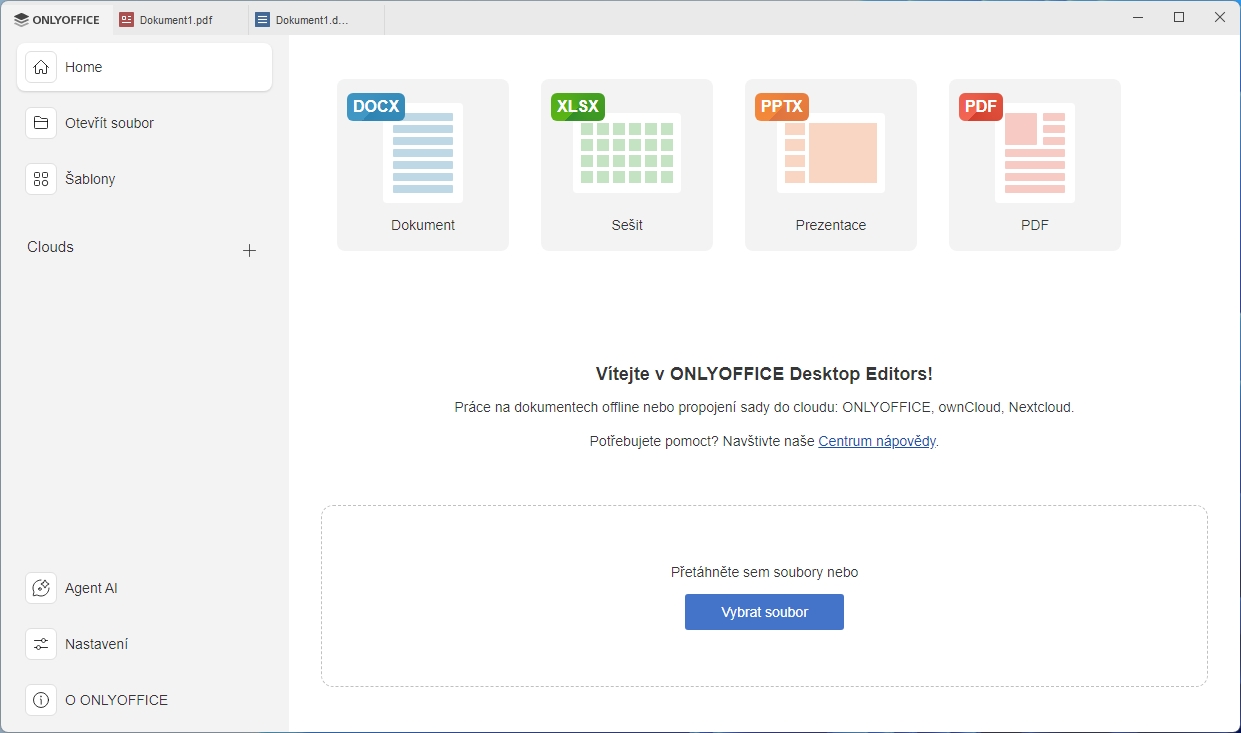Screen dimensions: 1241x733
Task: Select the Šablony menu label
Action: pos(90,179)
